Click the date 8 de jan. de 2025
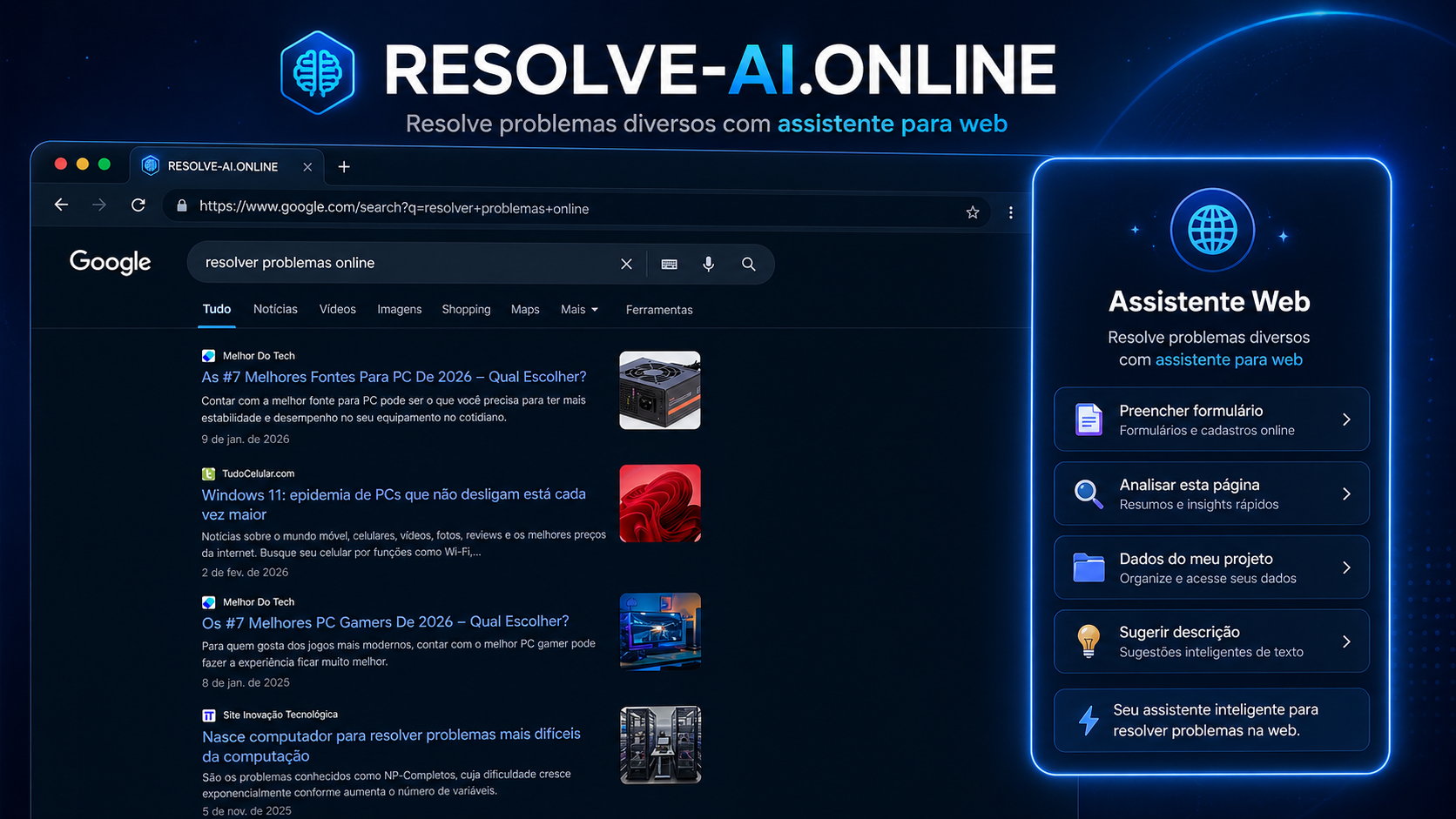Image resolution: width=1456 pixels, height=819 pixels. click(x=246, y=683)
